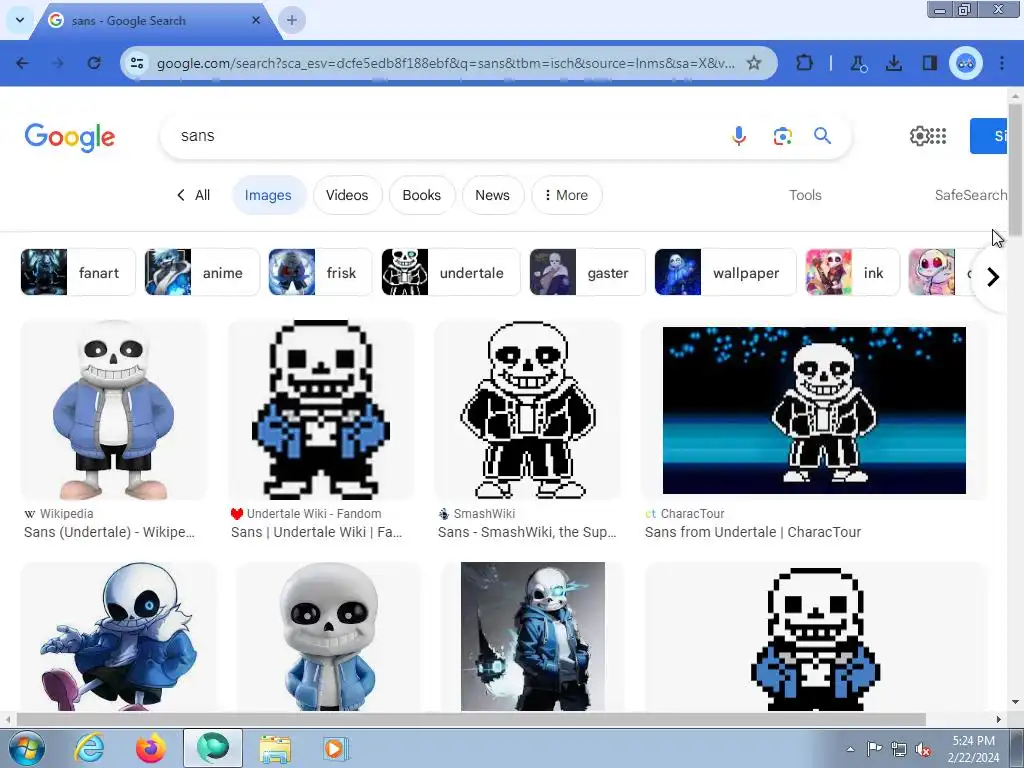Open the network tray icon
This screenshot has width=1024, height=768.
899,749
